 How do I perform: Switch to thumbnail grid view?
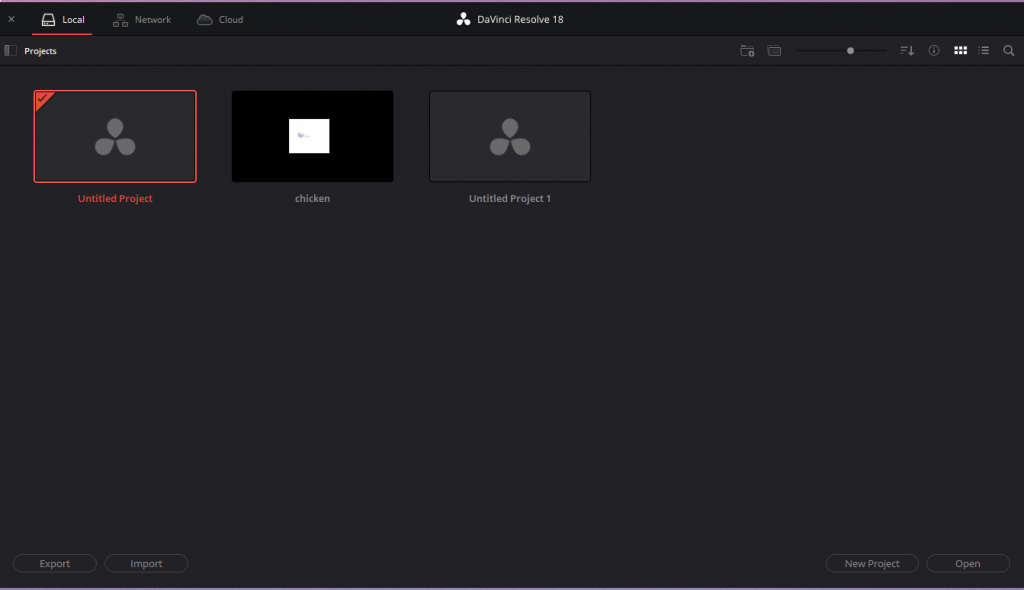click(x=961, y=50)
